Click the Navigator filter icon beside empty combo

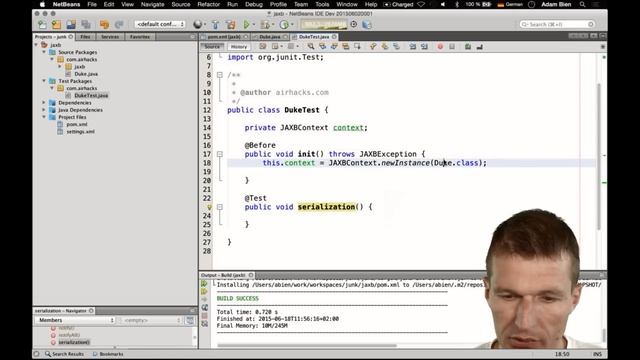point(190,320)
